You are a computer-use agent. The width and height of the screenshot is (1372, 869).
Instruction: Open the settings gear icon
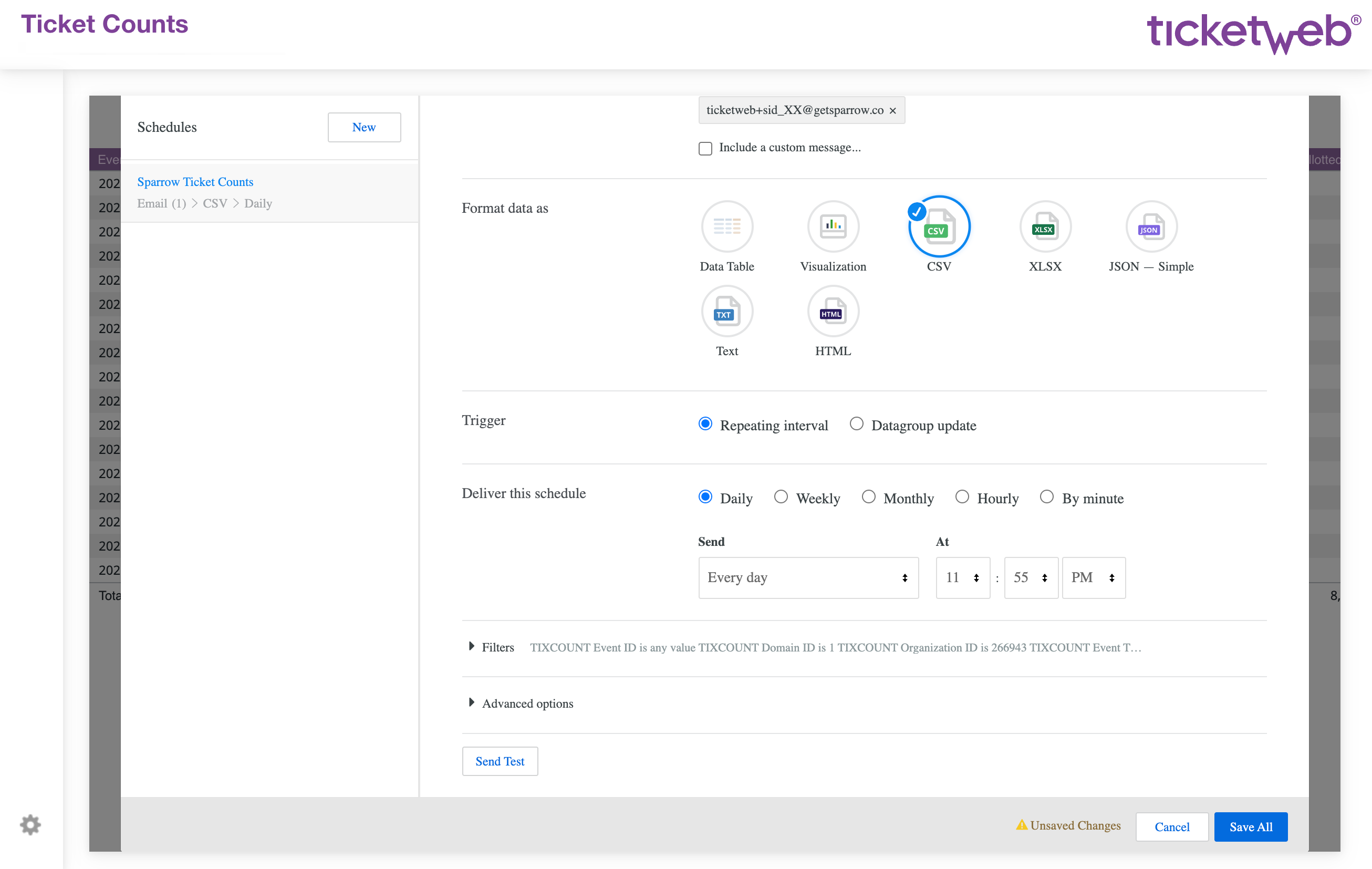tap(30, 824)
